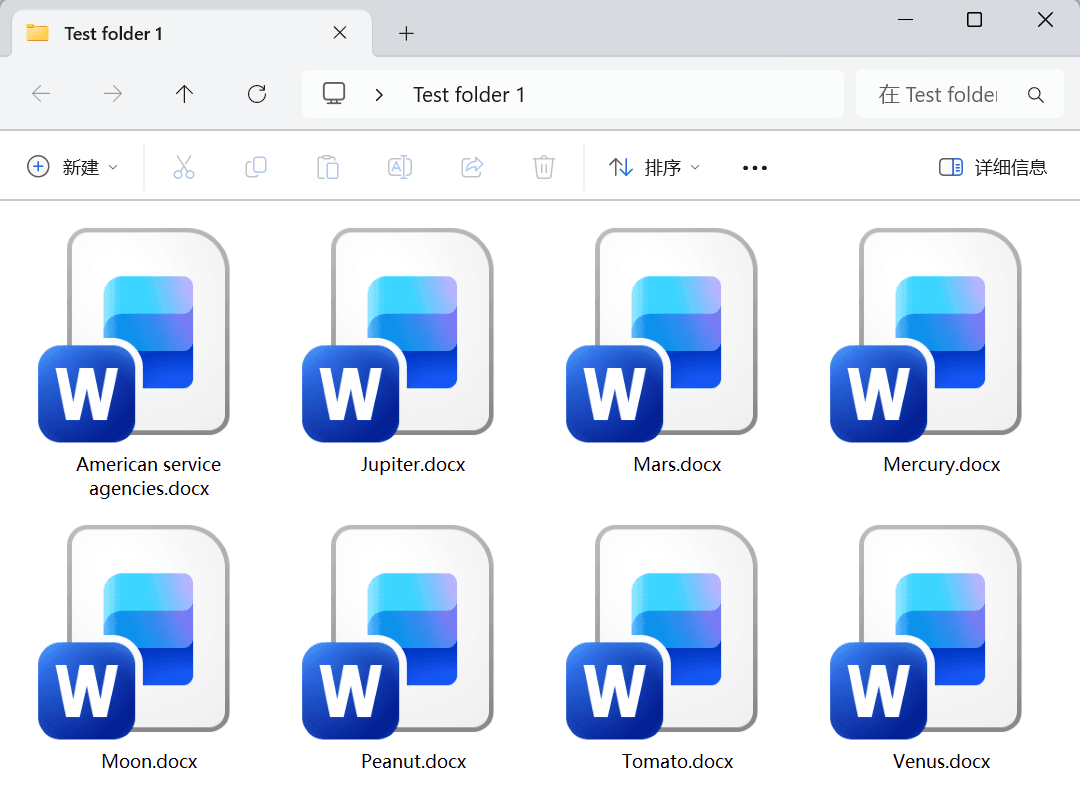
Task: Open a new File Explorer tab
Action: (x=406, y=33)
